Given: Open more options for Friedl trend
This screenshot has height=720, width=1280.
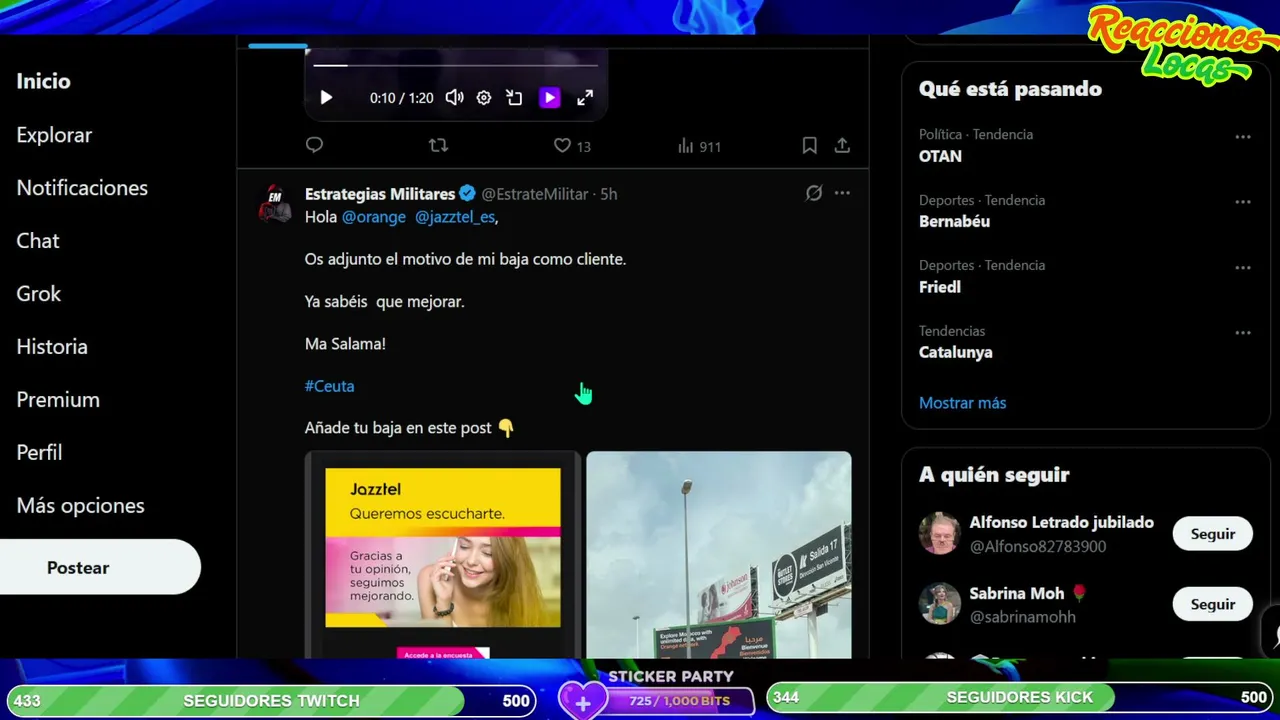Looking at the screenshot, I should [1243, 268].
